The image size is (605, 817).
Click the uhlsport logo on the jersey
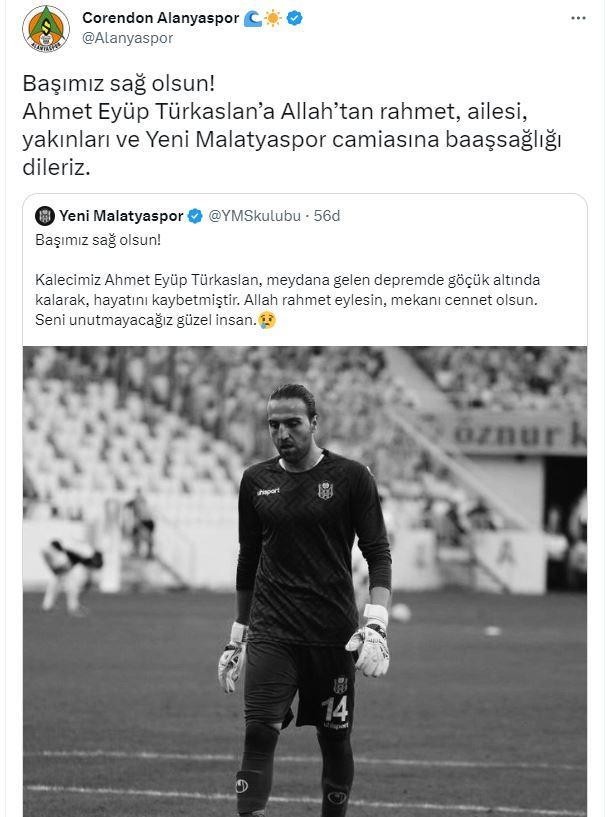[x=268, y=491]
